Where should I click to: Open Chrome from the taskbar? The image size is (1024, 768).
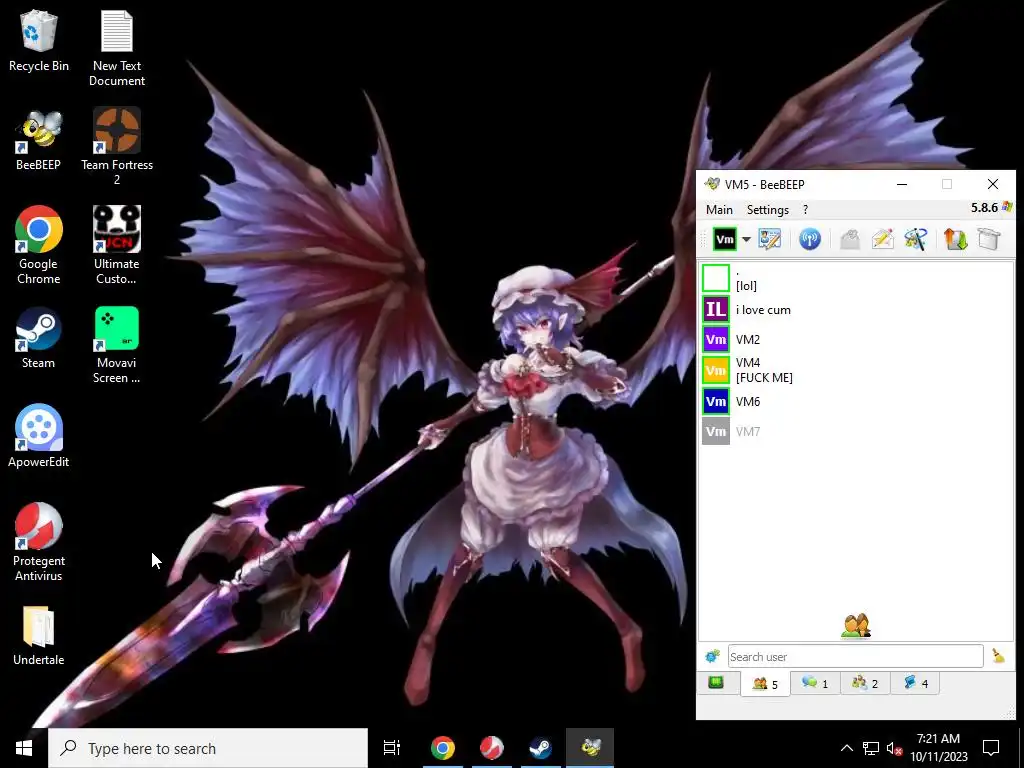point(443,748)
